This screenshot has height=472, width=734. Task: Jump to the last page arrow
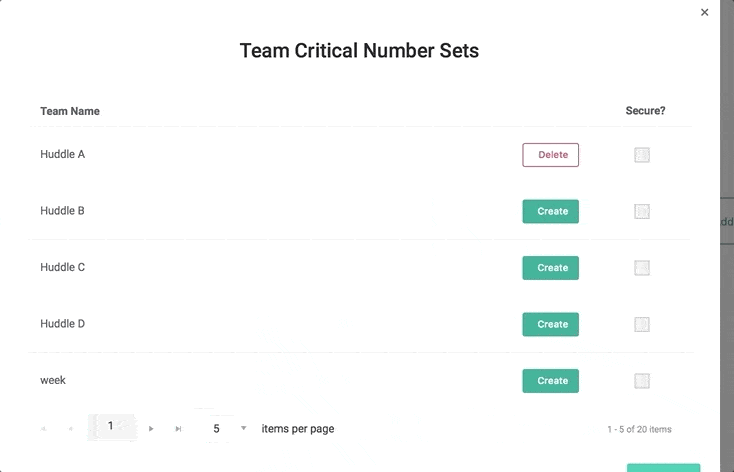[178, 429]
